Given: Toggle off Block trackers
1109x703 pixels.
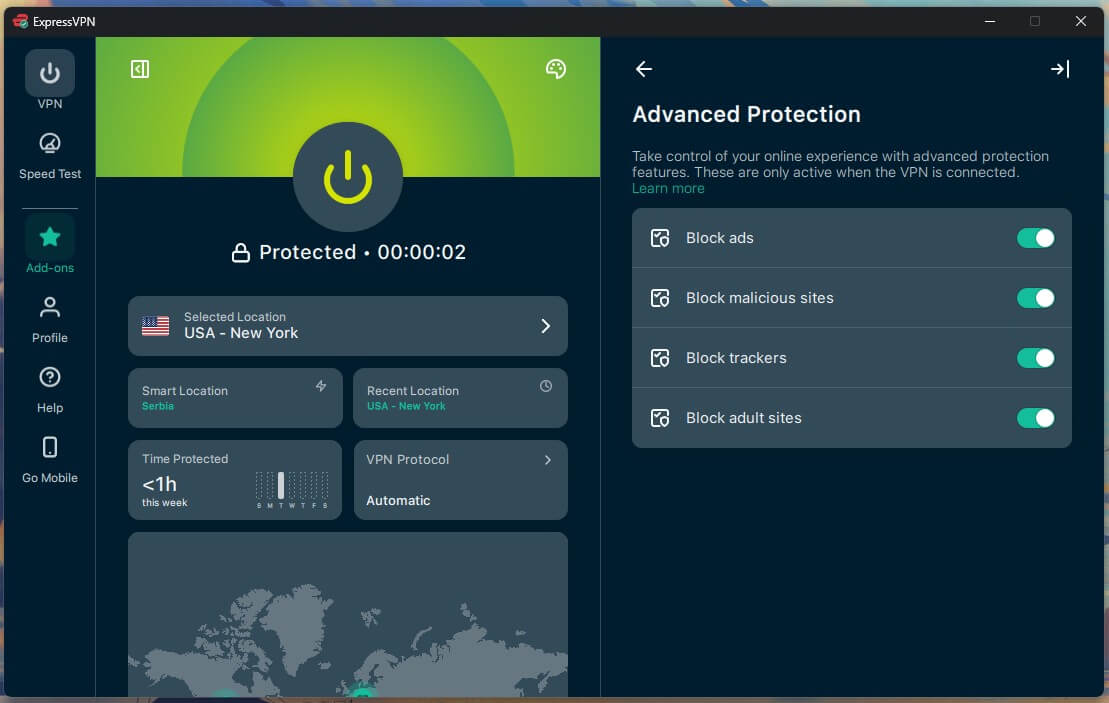Looking at the screenshot, I should [1035, 358].
